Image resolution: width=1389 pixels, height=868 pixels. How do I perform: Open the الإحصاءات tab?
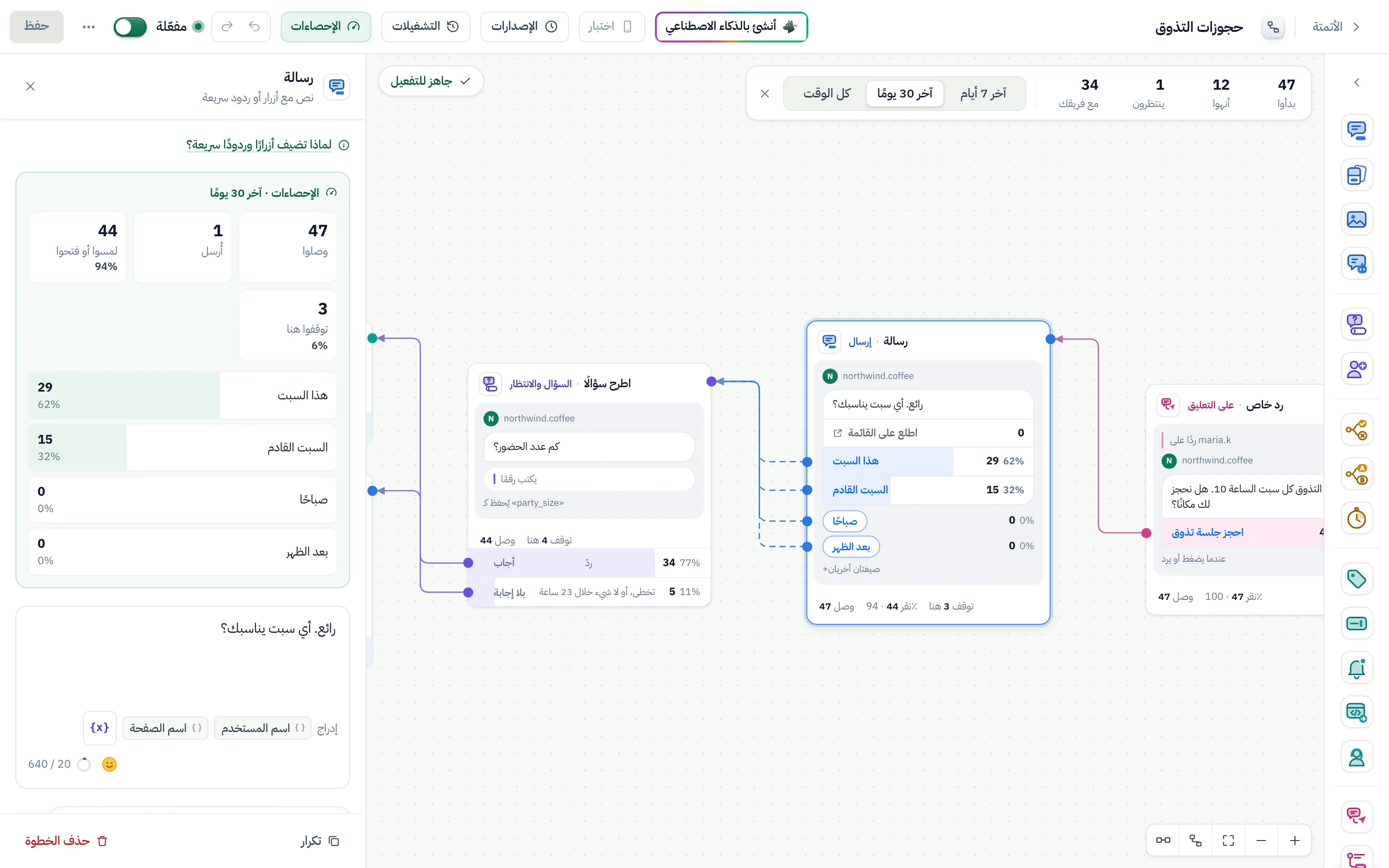coord(326,27)
